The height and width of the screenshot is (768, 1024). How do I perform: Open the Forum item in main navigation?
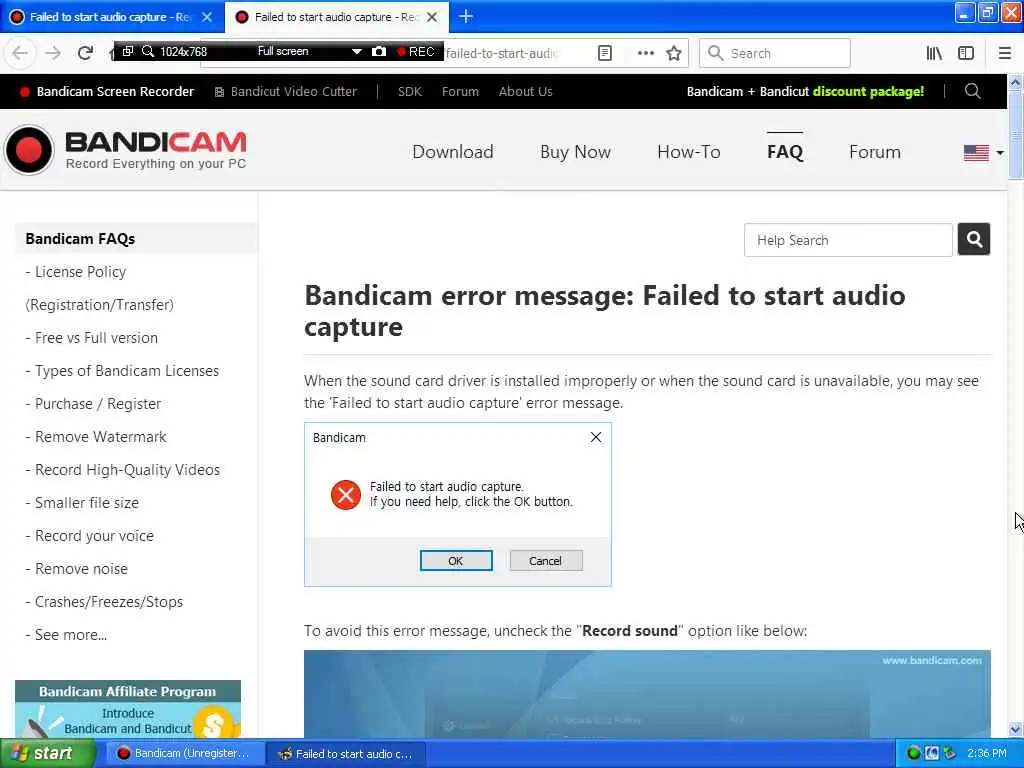pos(874,152)
